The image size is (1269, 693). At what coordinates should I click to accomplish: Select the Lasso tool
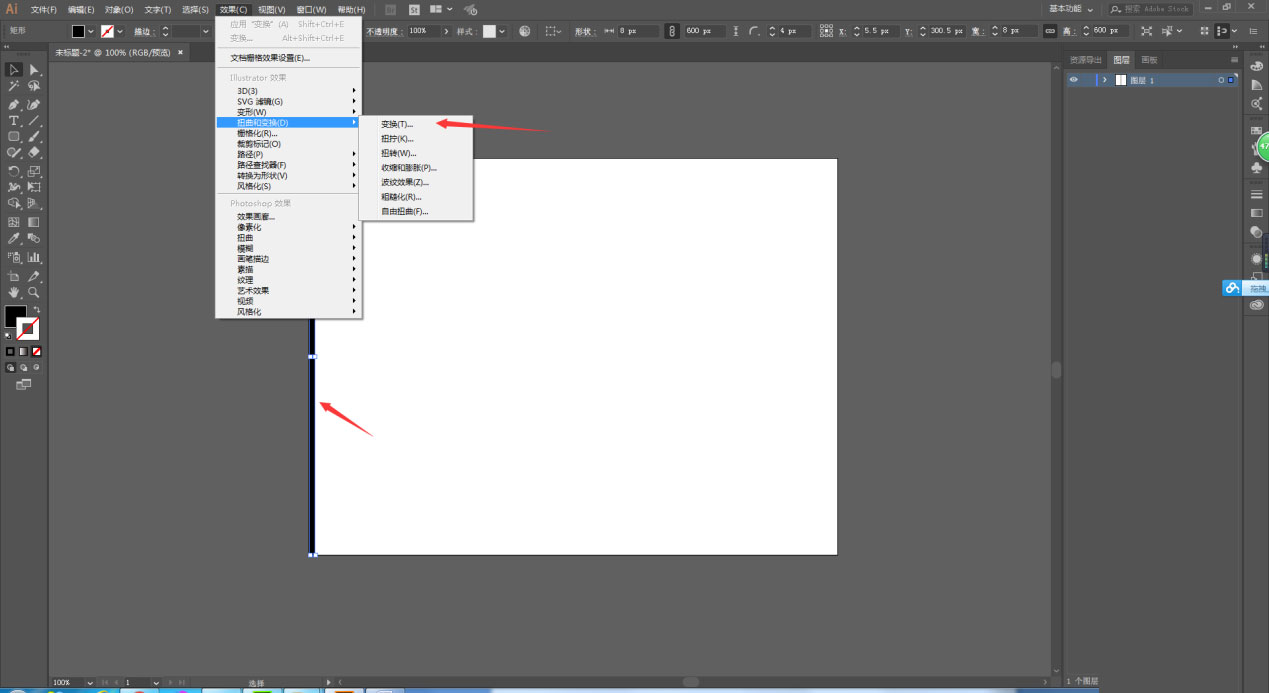coord(34,87)
